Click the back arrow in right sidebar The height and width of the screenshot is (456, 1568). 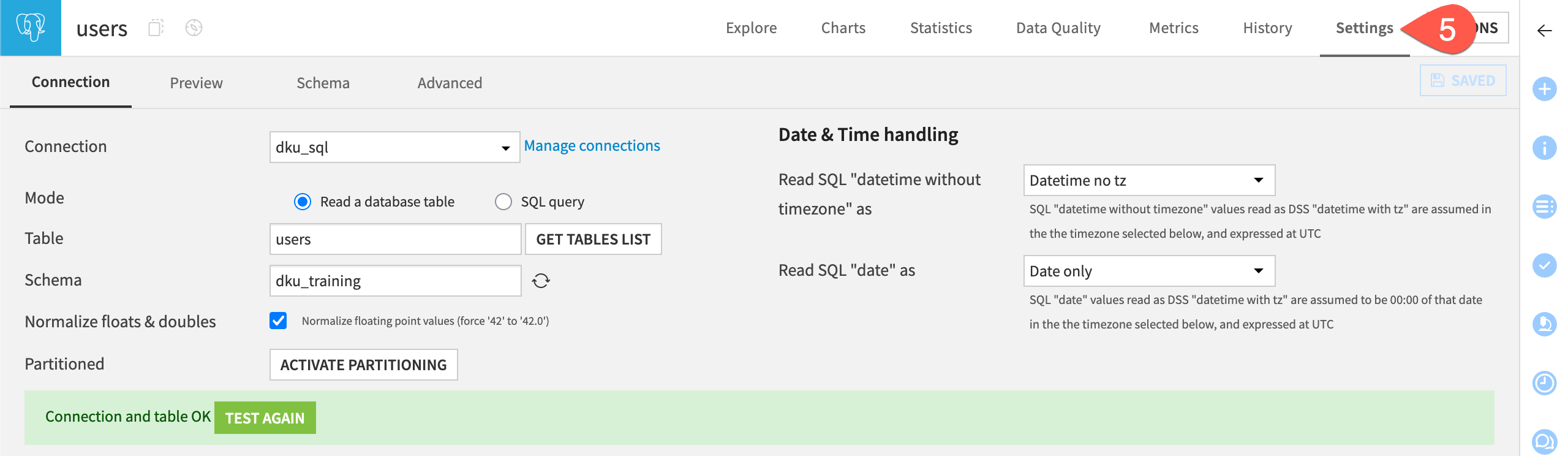(x=1544, y=30)
